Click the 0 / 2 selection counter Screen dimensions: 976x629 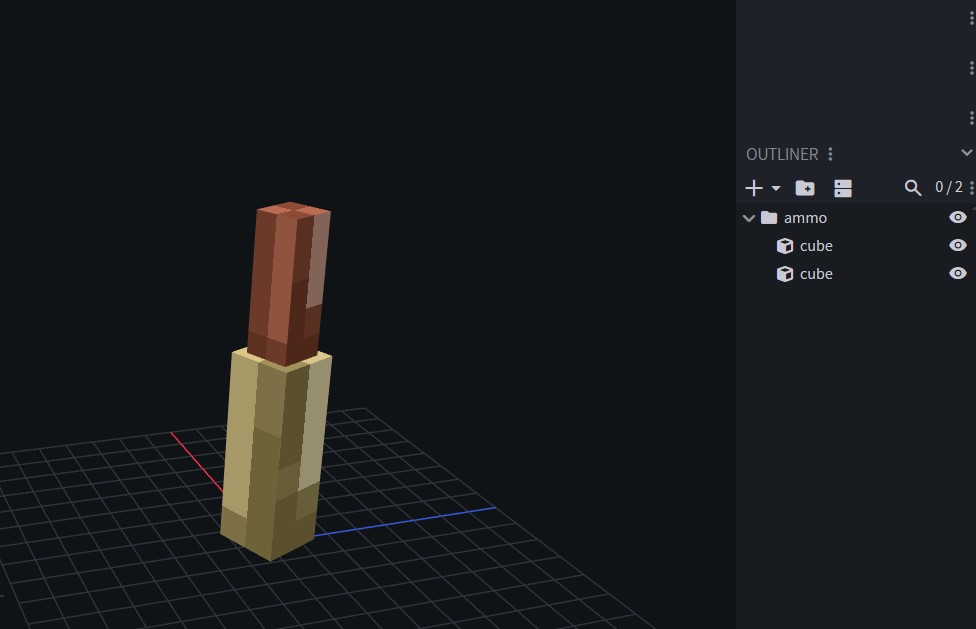pyautogui.click(x=949, y=187)
